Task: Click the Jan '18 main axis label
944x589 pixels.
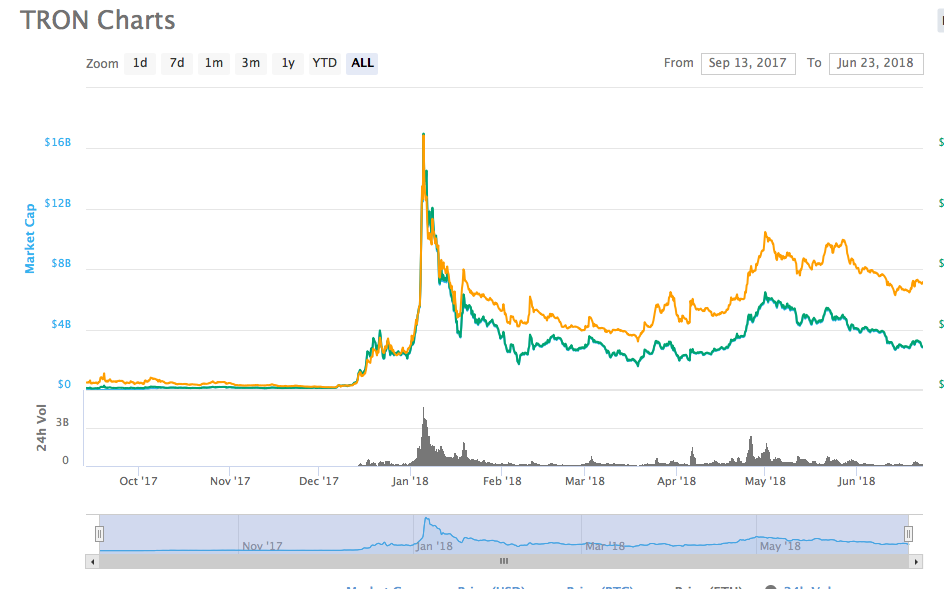Action: click(410, 481)
